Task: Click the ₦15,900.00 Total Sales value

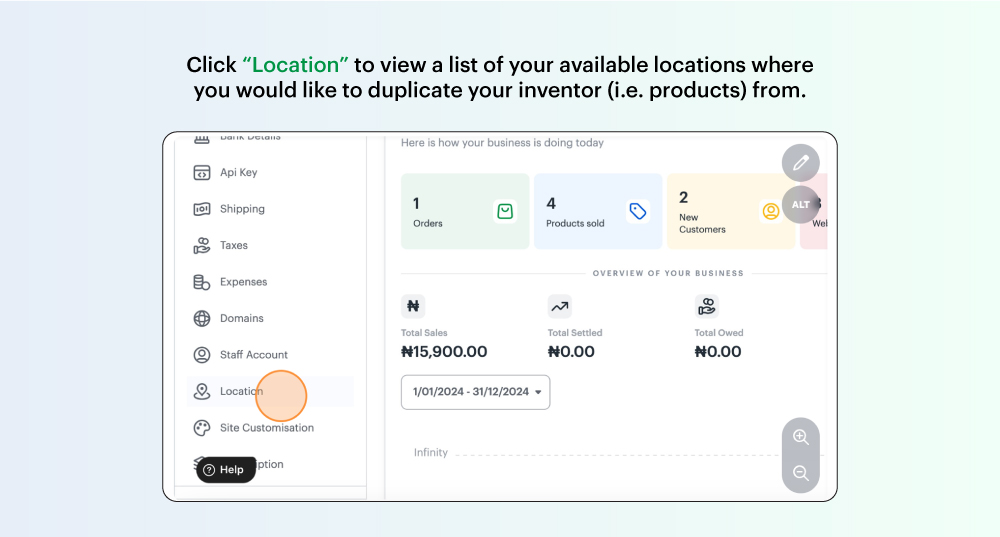Action: (444, 351)
